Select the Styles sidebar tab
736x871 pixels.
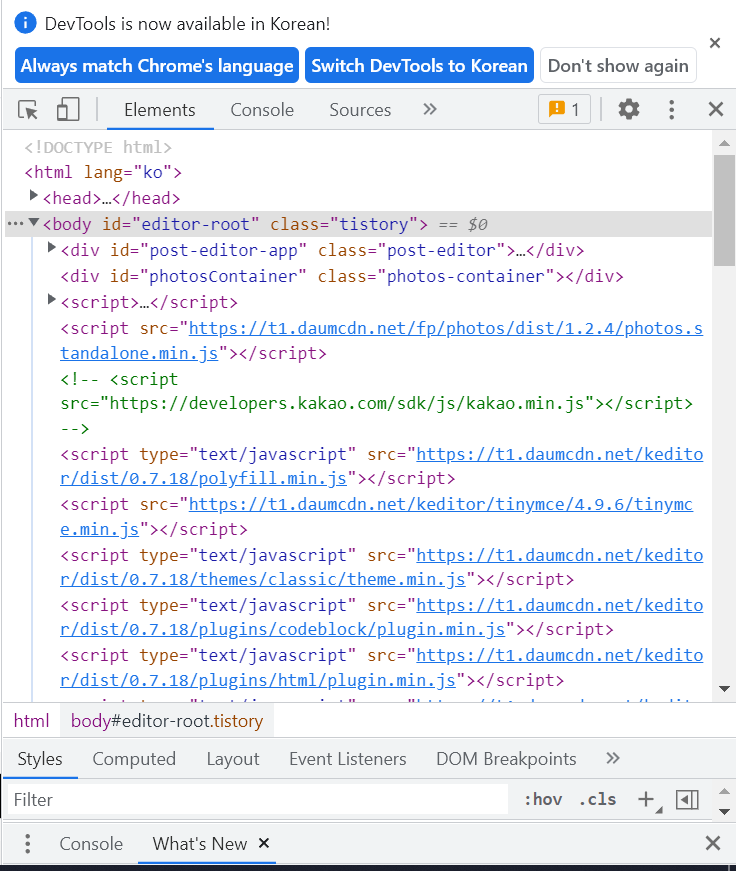(40, 759)
